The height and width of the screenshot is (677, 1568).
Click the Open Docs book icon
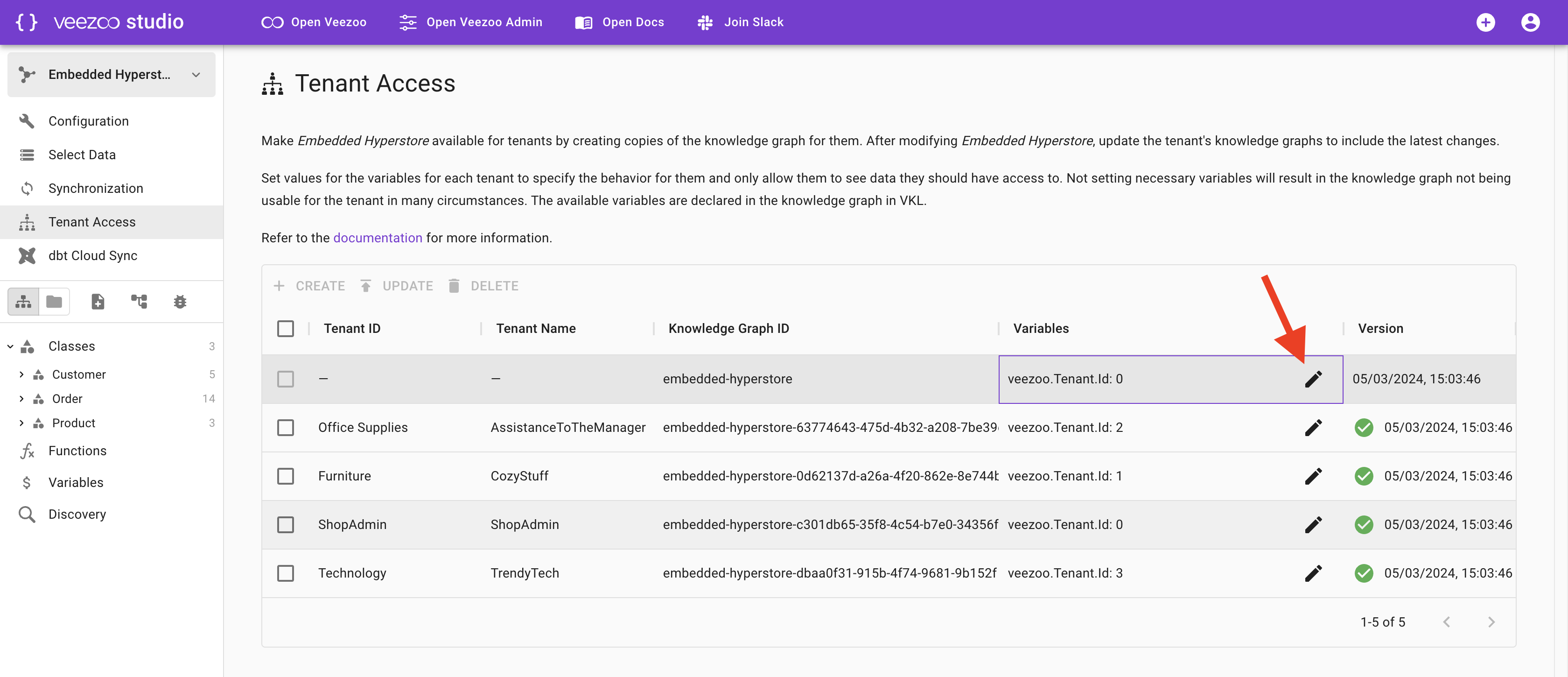583,22
